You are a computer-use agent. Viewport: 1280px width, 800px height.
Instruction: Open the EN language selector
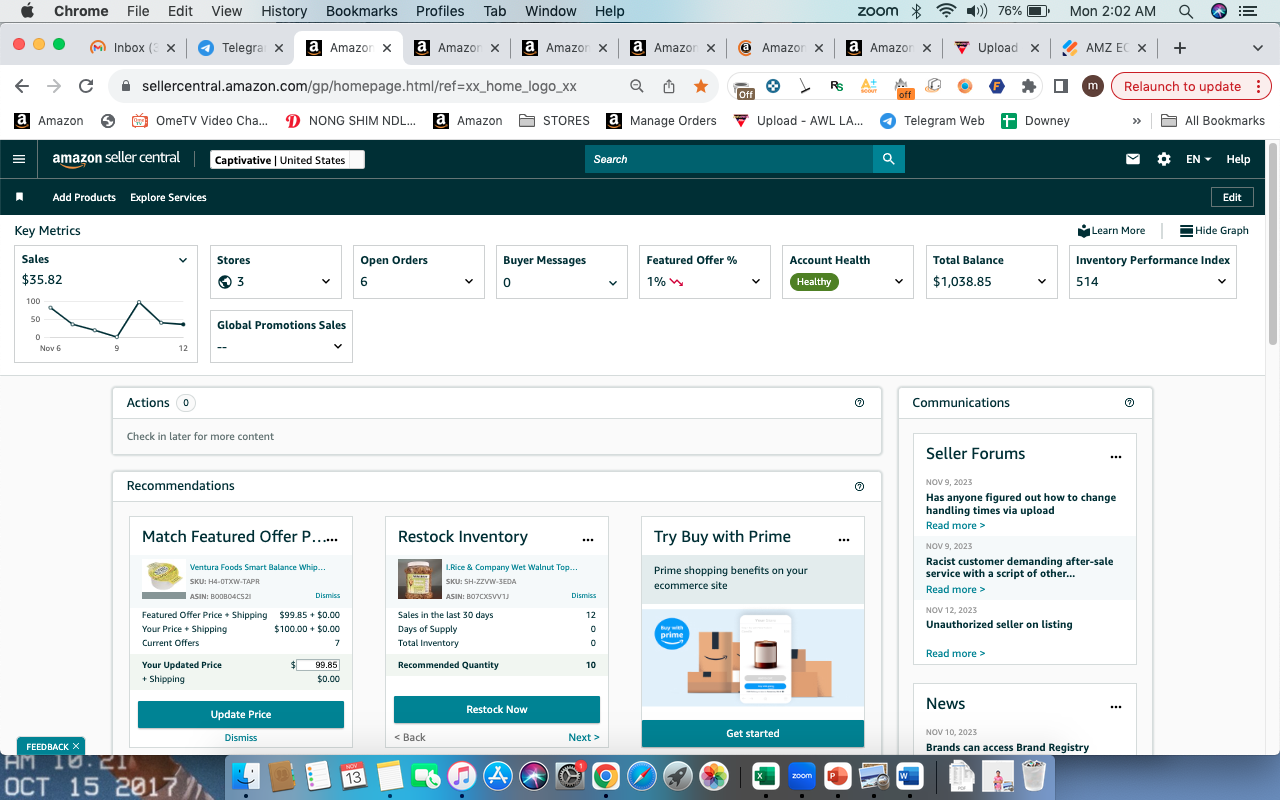1198,159
